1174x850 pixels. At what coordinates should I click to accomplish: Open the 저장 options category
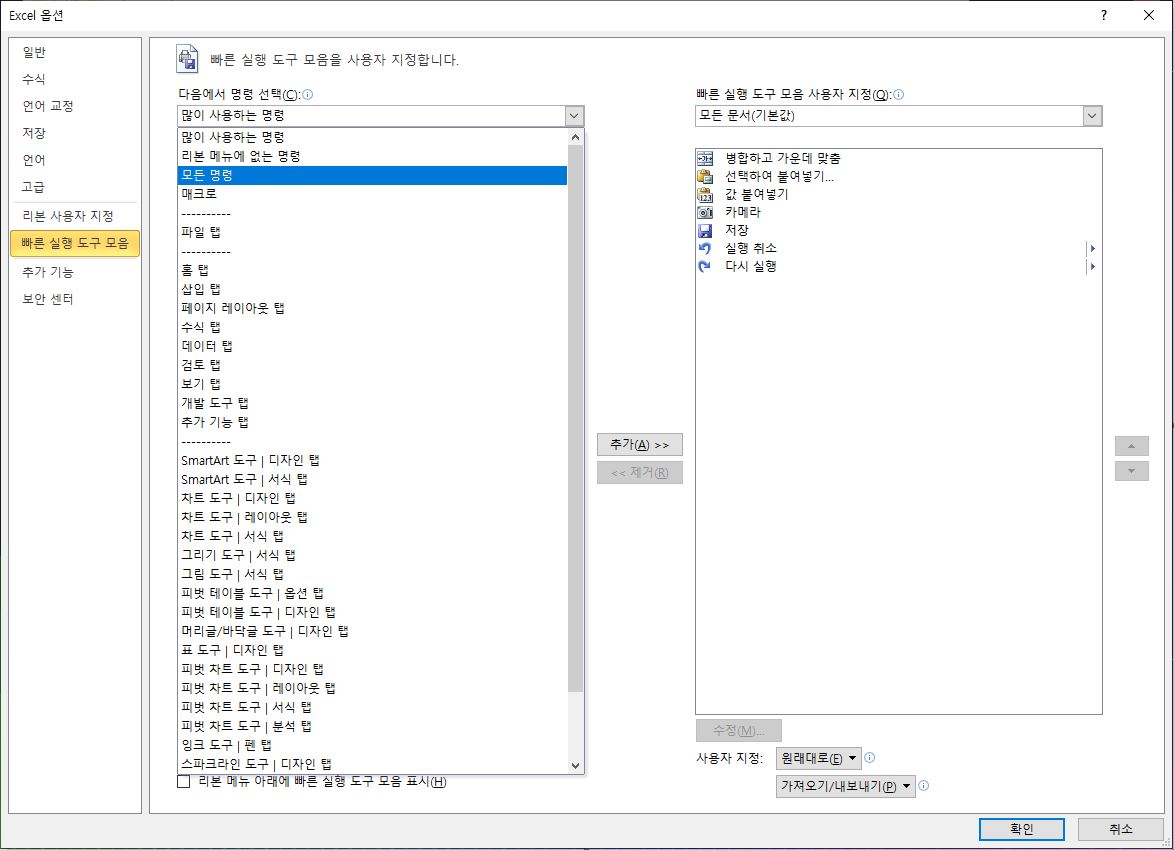point(74,133)
